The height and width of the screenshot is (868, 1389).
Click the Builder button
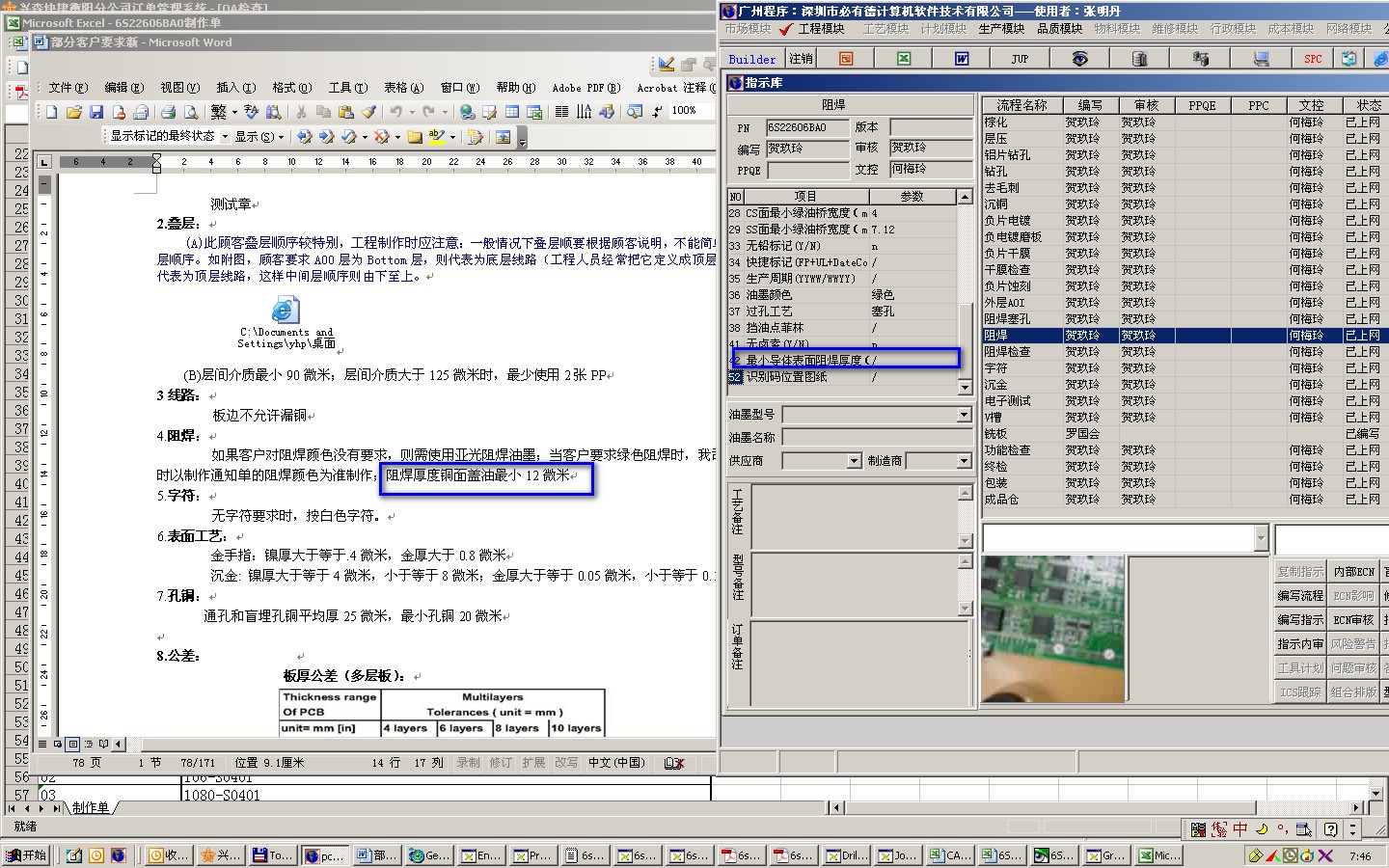[x=752, y=59]
